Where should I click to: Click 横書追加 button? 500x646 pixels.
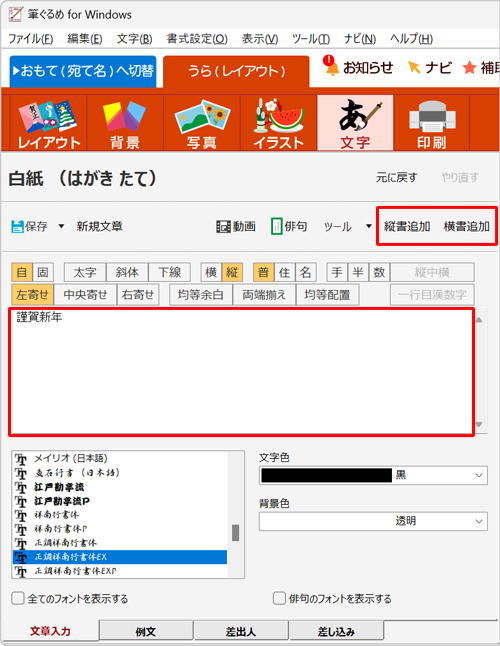[x=467, y=227]
